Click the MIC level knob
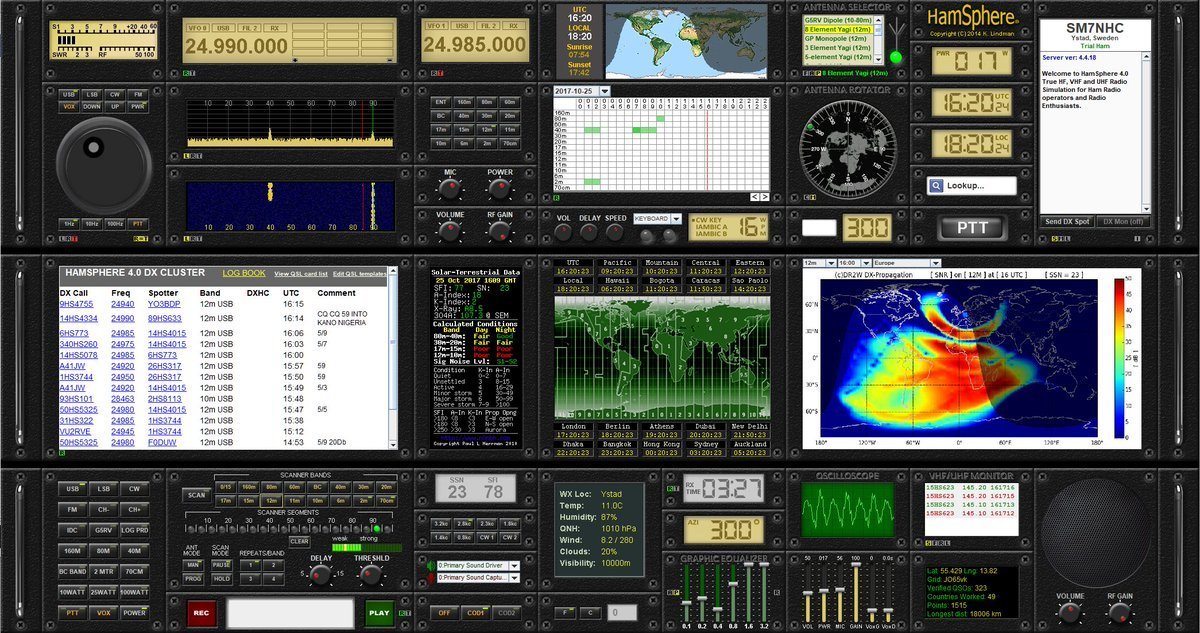Image resolution: width=1200 pixels, height=633 pixels. coord(449,190)
